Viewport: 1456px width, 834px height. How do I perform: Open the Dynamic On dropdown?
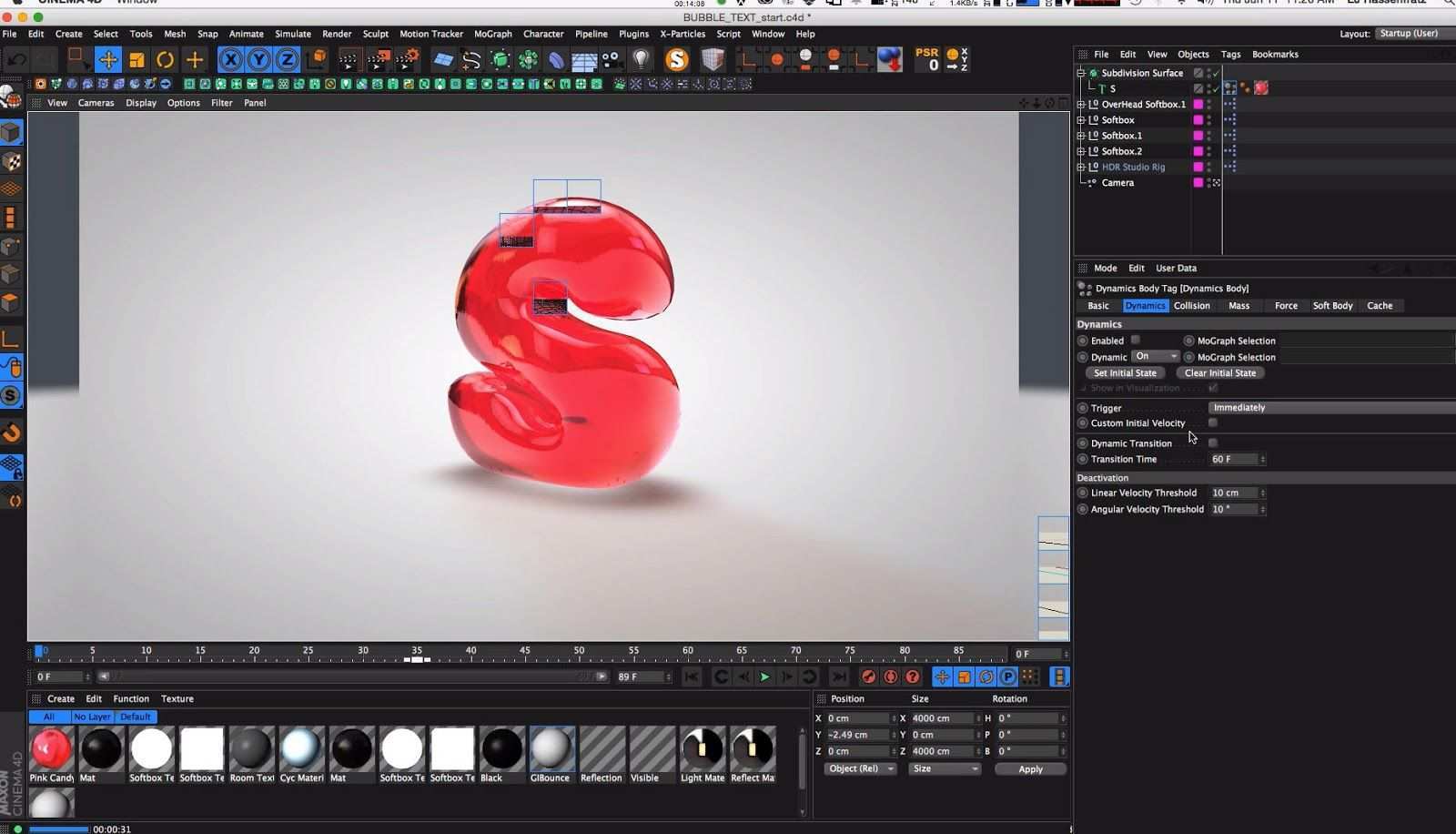pos(1156,356)
